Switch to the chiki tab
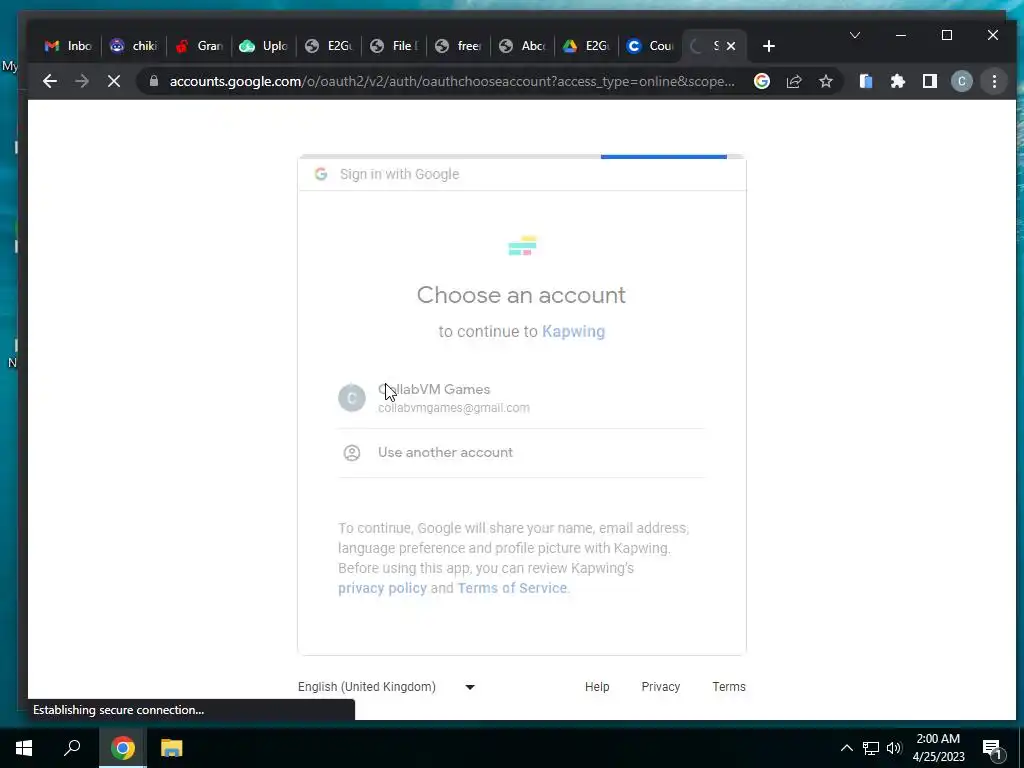Viewport: 1024px width, 768px height. (x=133, y=46)
